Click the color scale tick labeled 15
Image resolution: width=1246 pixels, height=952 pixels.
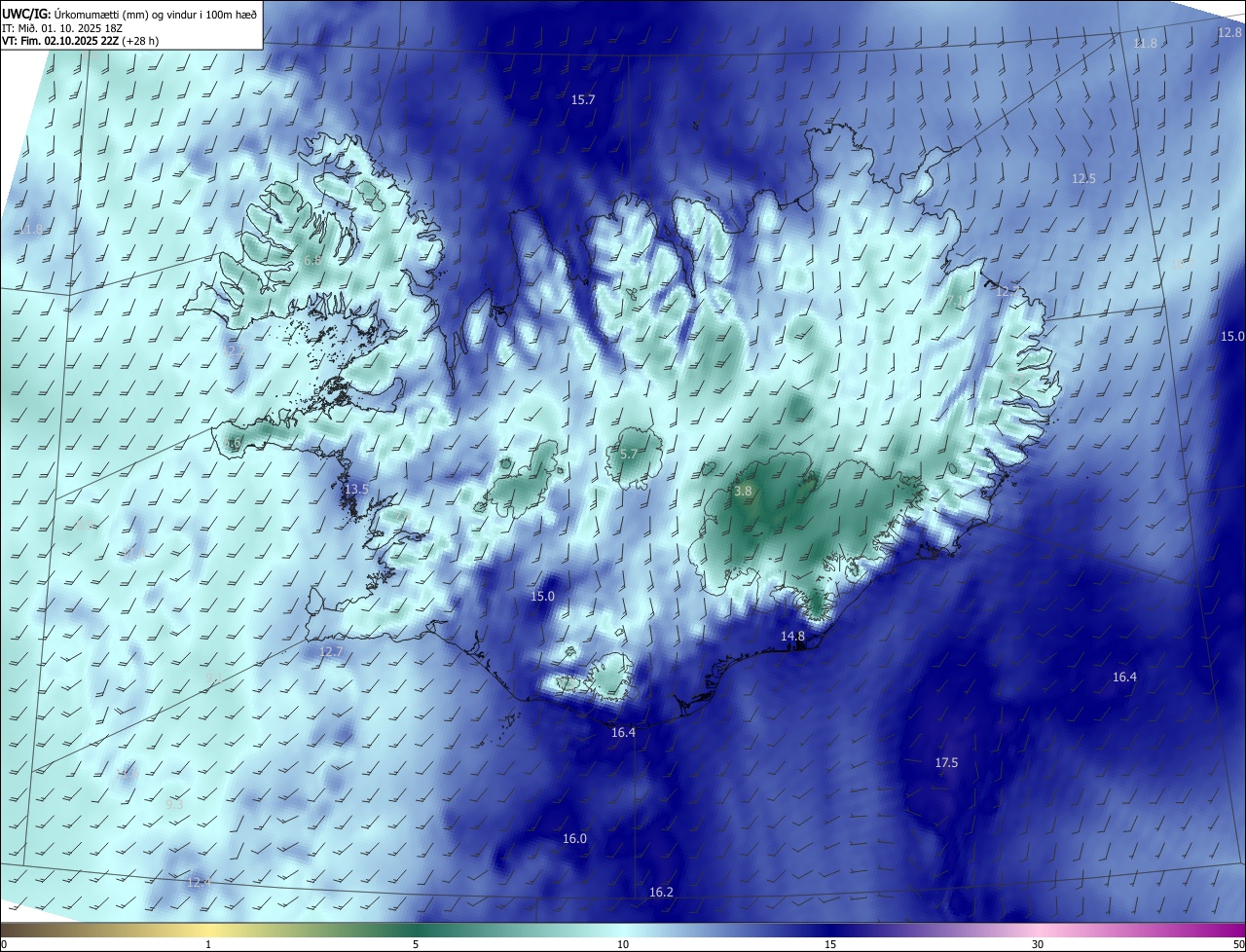[x=830, y=944]
